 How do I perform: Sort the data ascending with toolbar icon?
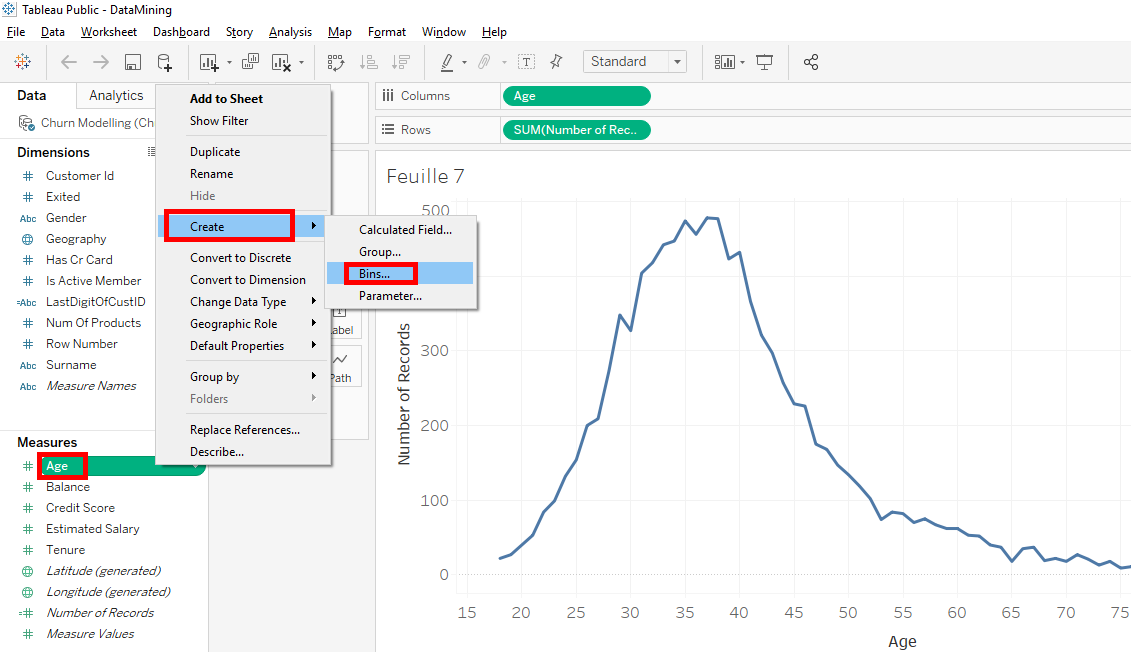coord(369,61)
